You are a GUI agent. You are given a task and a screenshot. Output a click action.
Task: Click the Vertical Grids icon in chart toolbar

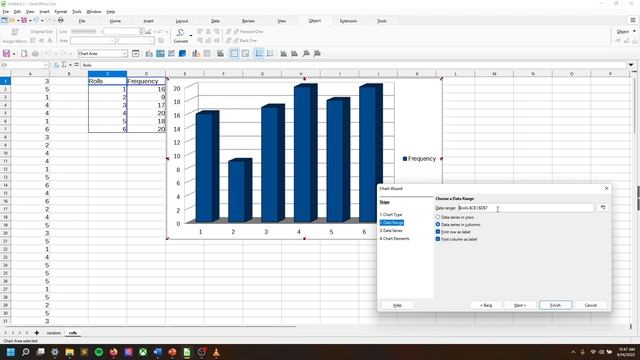(270, 53)
